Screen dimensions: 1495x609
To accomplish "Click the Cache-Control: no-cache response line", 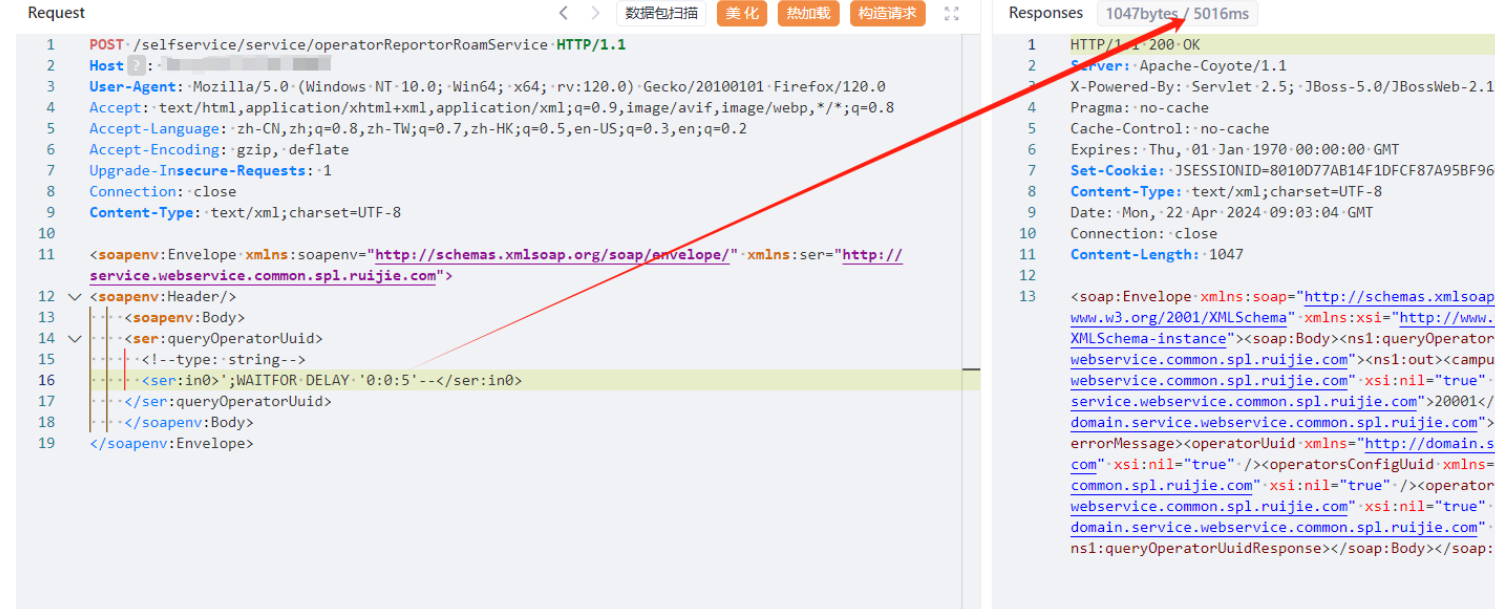I will click(x=1169, y=129).
